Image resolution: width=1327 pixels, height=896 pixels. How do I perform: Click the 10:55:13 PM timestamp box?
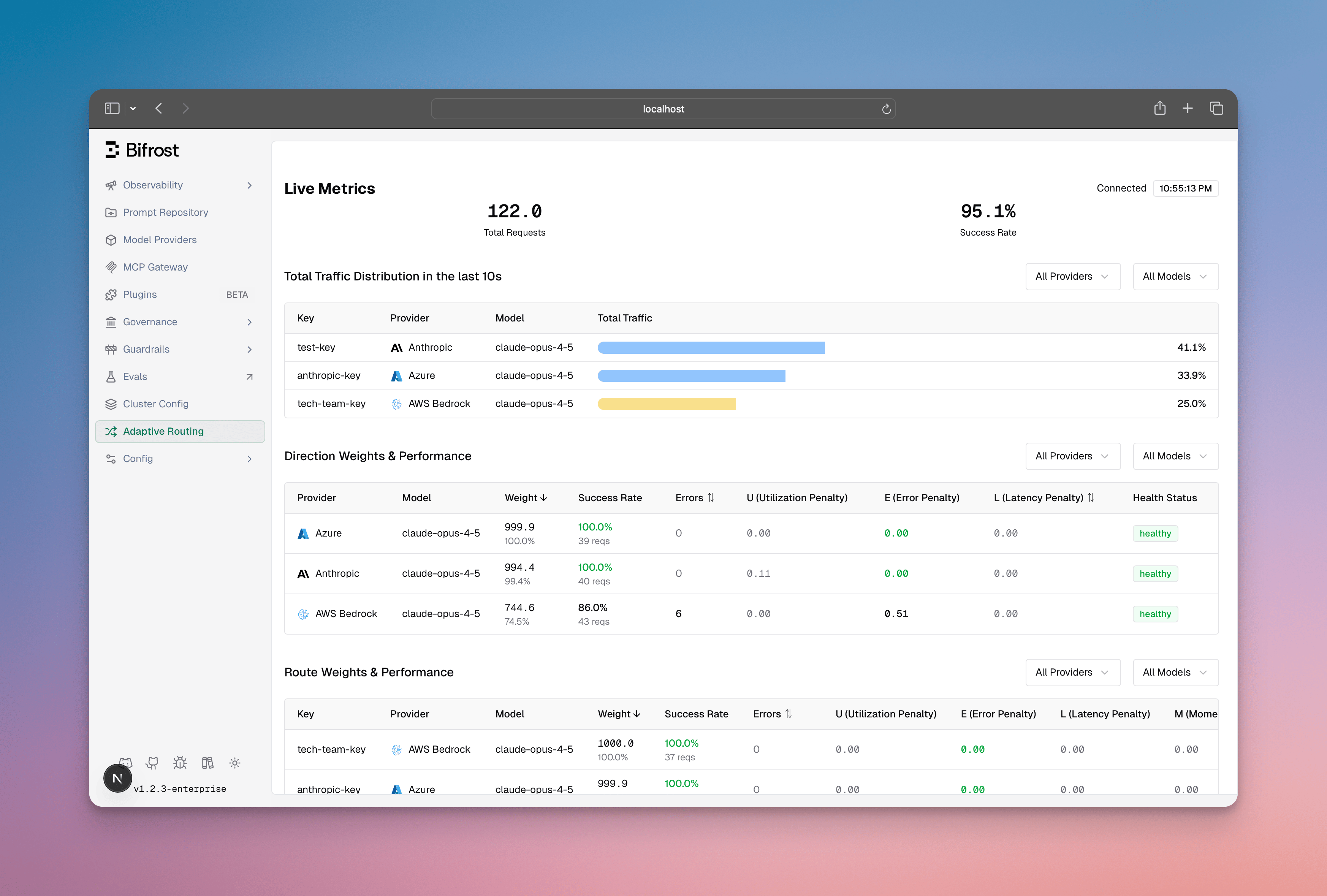pyautogui.click(x=1185, y=188)
